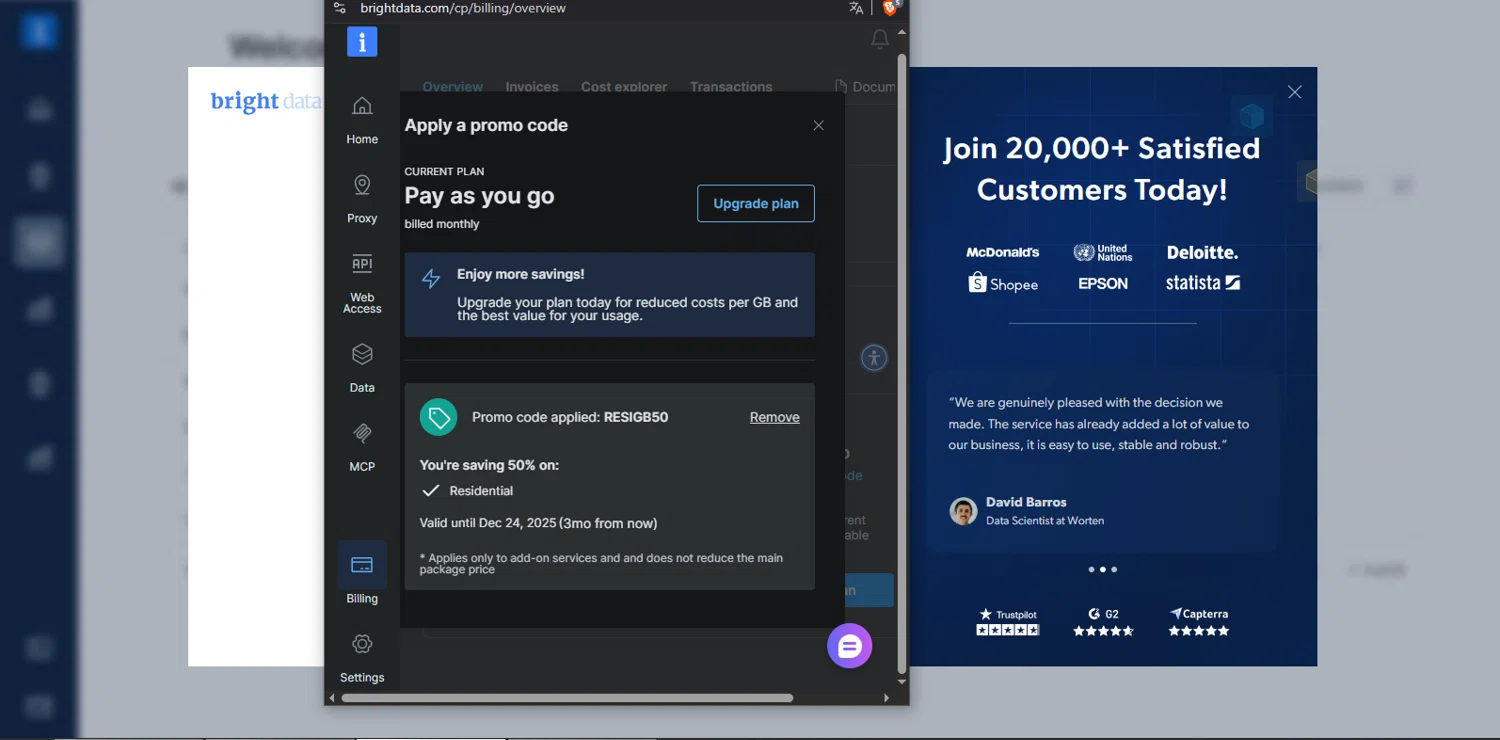
Task: Switch to the Invoices tab
Action: [532, 87]
